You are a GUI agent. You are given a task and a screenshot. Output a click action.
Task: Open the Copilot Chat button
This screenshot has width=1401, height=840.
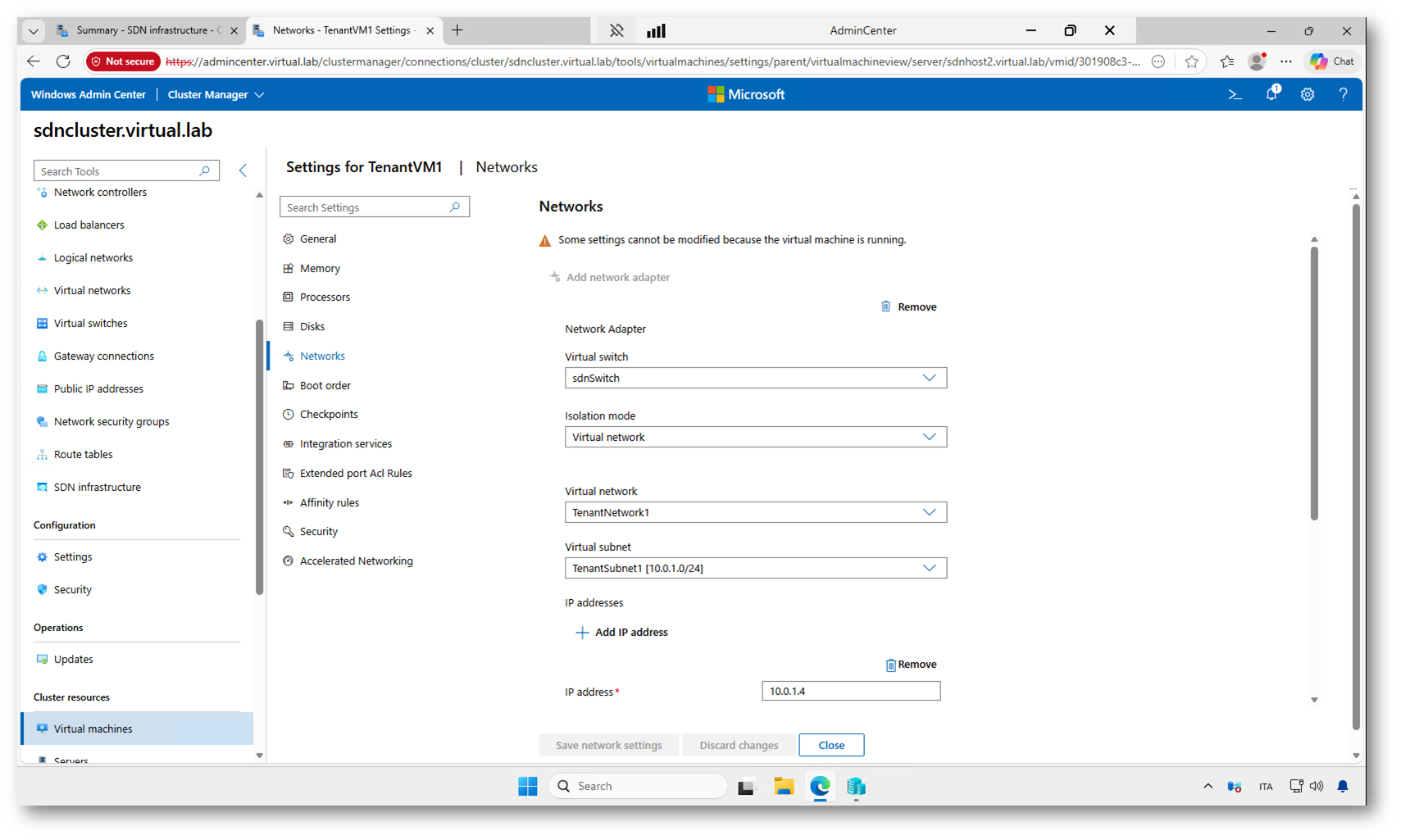pyautogui.click(x=1332, y=61)
